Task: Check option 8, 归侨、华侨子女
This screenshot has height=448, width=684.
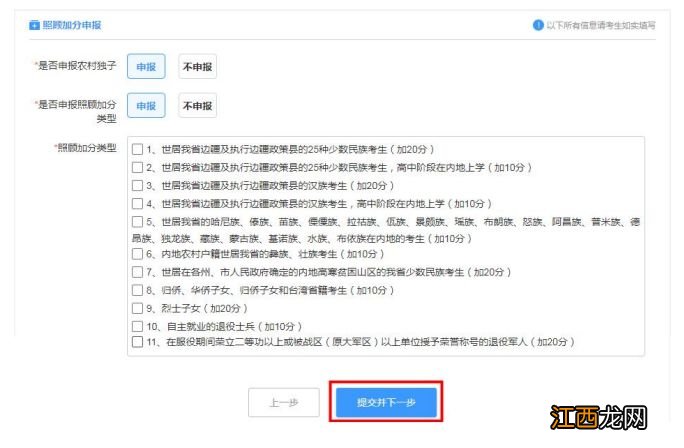Action: click(x=137, y=290)
